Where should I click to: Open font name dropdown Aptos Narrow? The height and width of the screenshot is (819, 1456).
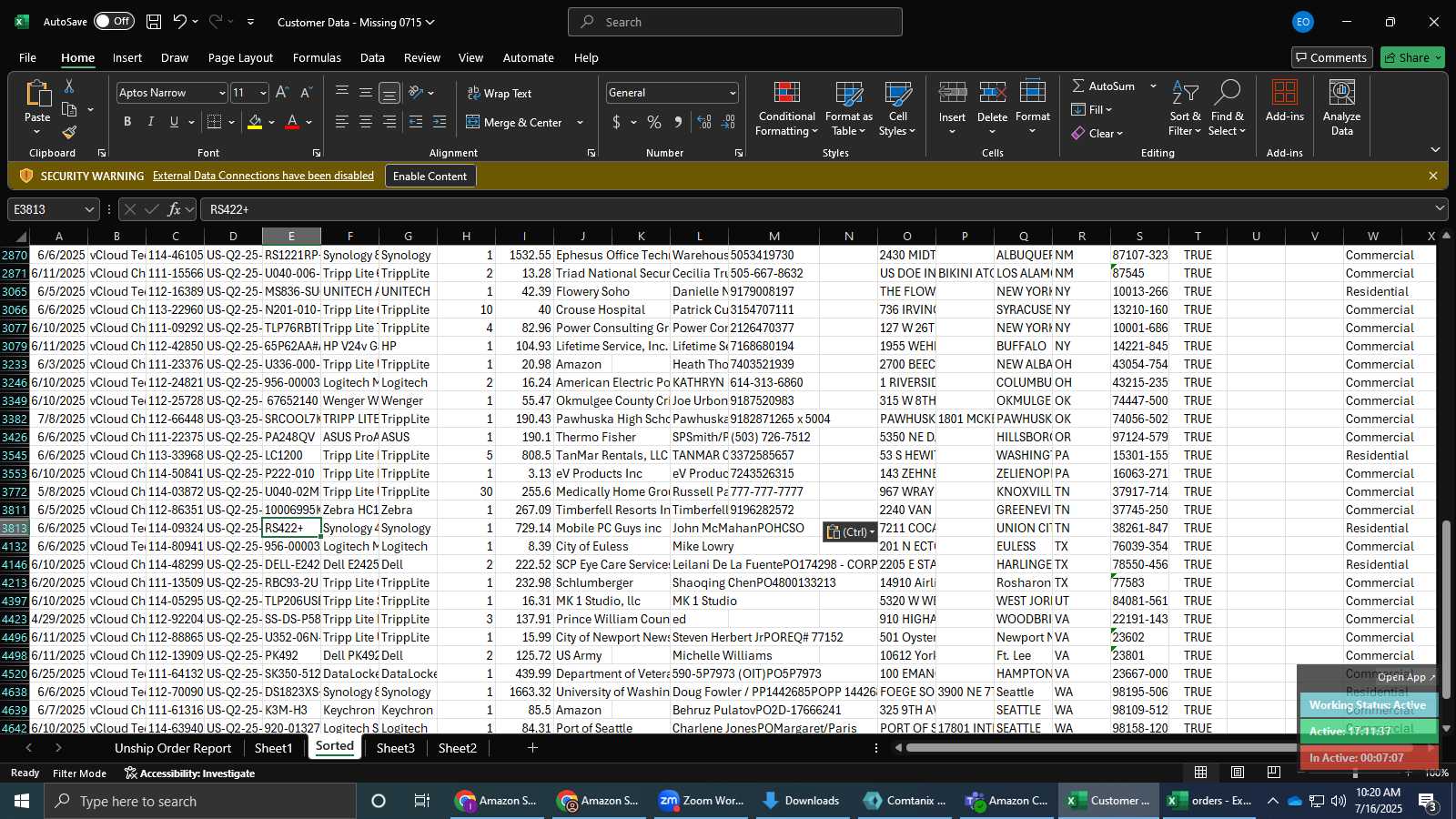[x=221, y=93]
